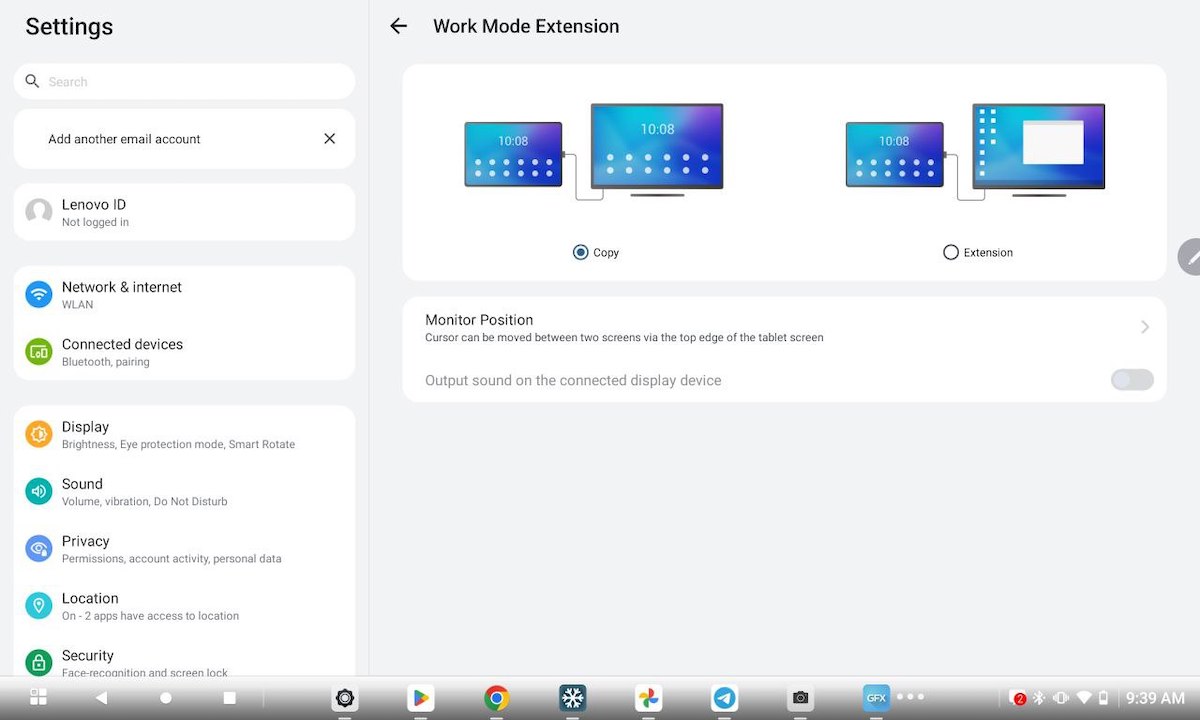Screen dimensions: 1200x720
Task: Click the Location pin icon
Action: click(39, 605)
